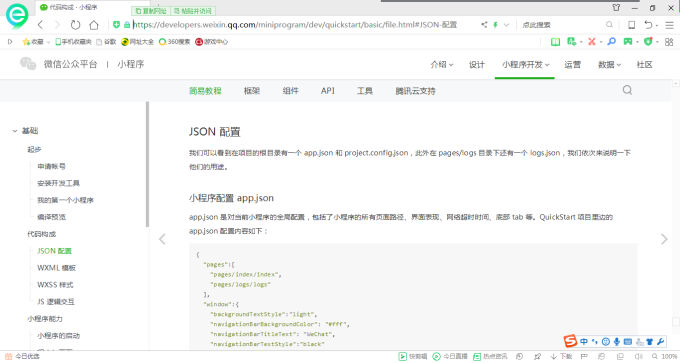Click Sogou emoji face icon
681x363 pixels.
click(606, 342)
